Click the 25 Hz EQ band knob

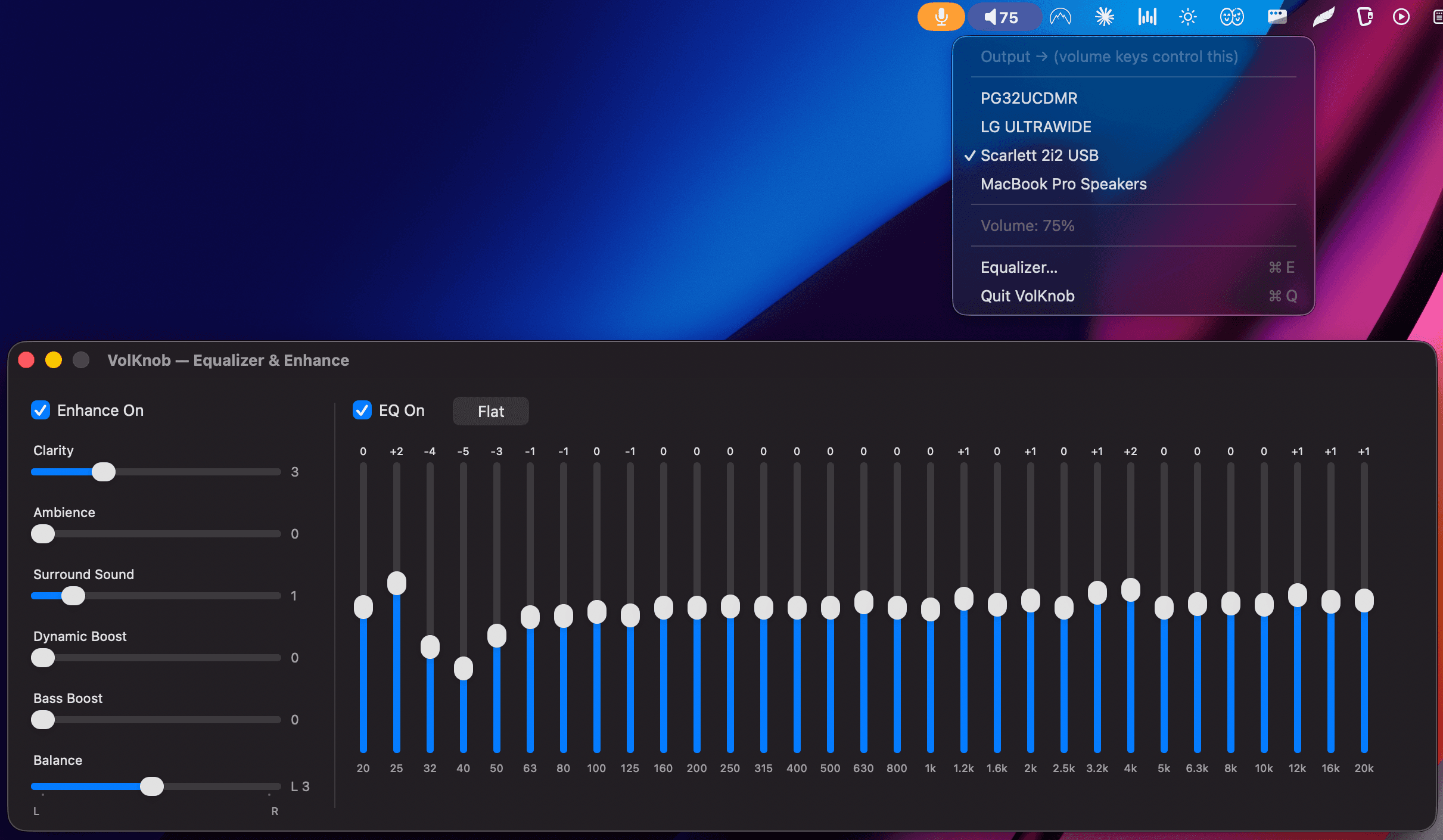point(397,583)
